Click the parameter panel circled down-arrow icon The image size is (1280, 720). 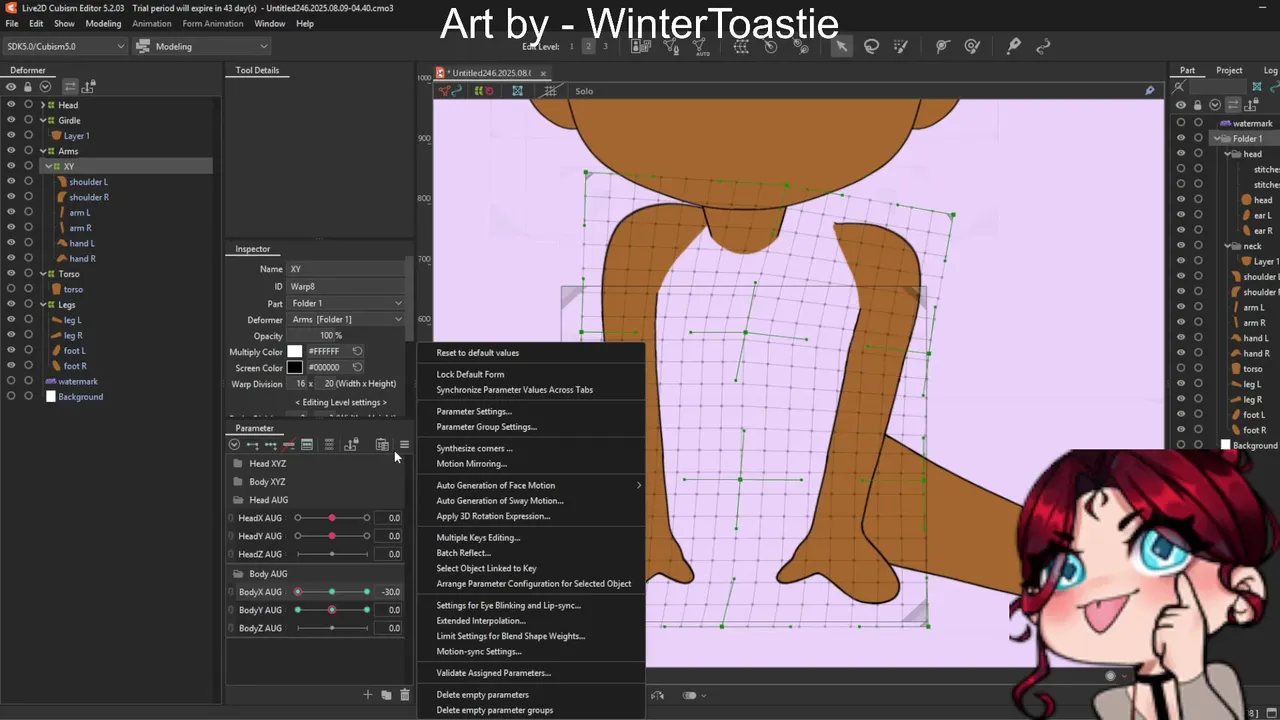(234, 445)
